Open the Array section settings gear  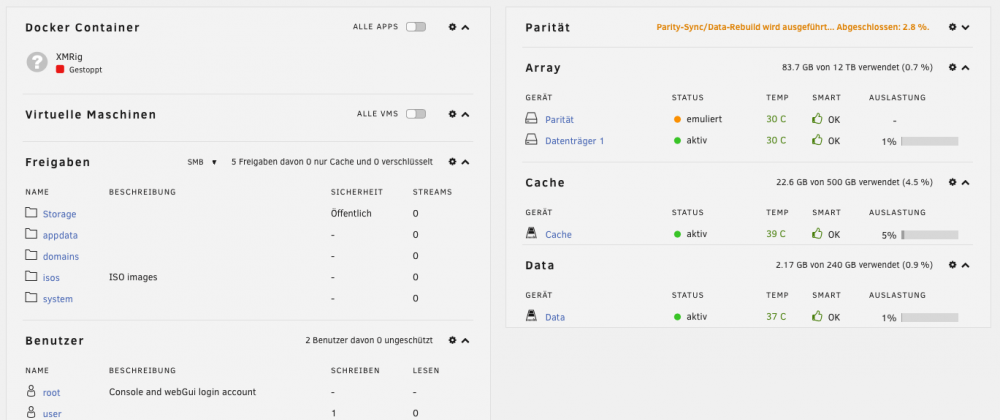952,67
